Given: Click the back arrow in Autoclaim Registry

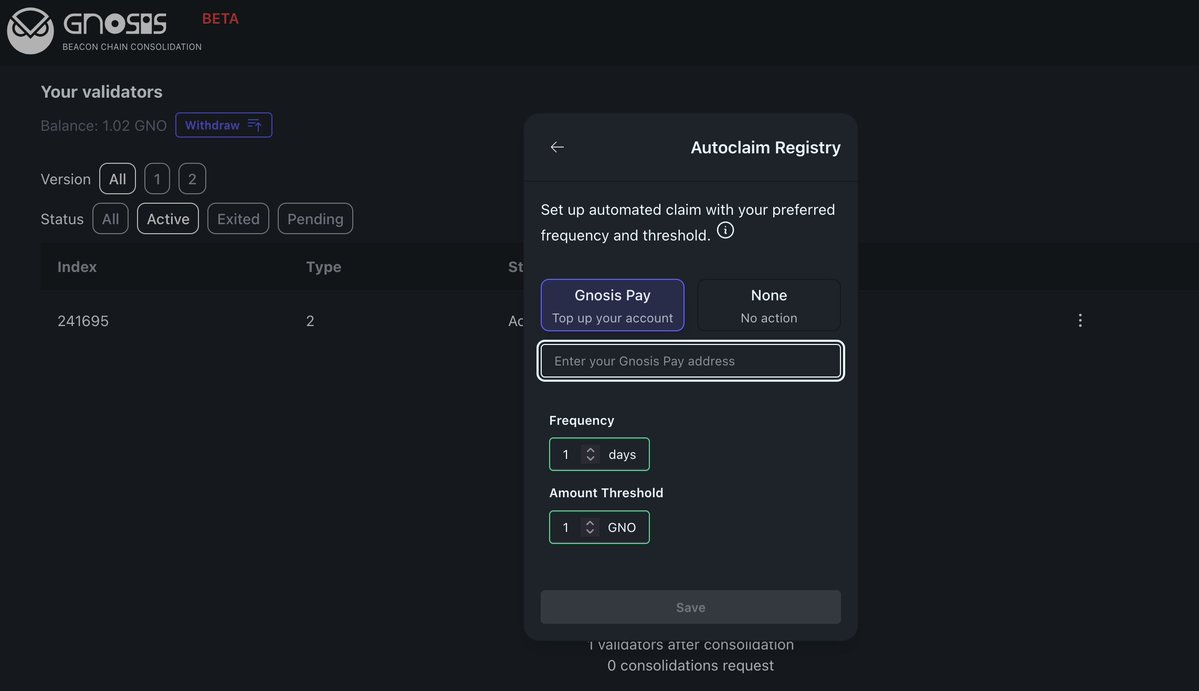Looking at the screenshot, I should [x=557, y=147].
